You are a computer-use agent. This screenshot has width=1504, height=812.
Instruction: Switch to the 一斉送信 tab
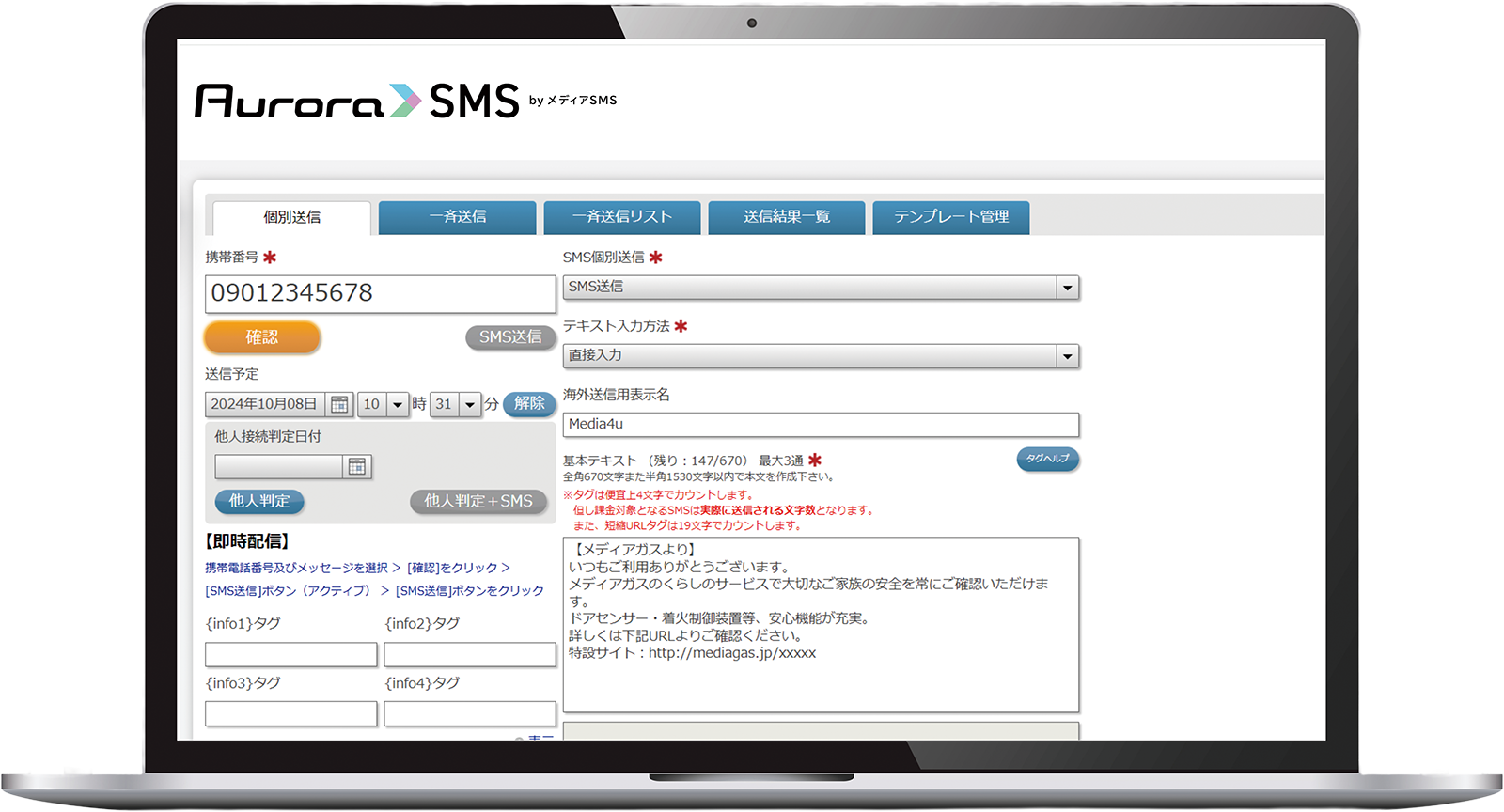point(457,217)
